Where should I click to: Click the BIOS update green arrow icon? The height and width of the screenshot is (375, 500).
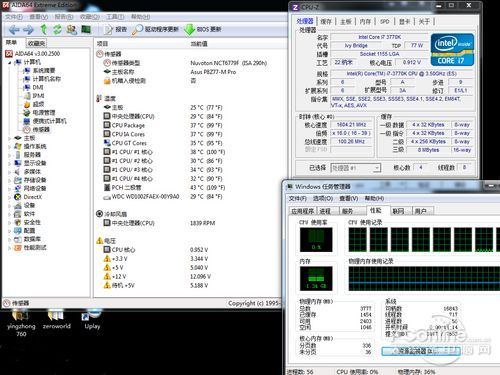pos(189,30)
